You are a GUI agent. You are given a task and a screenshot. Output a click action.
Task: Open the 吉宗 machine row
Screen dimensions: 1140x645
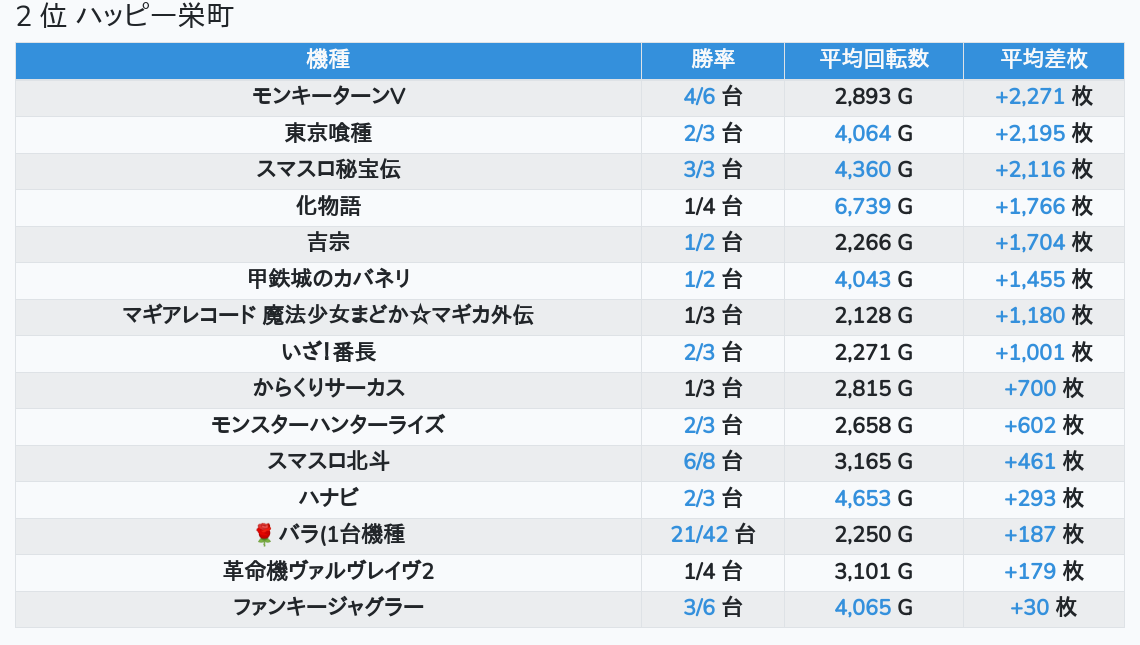point(328,243)
